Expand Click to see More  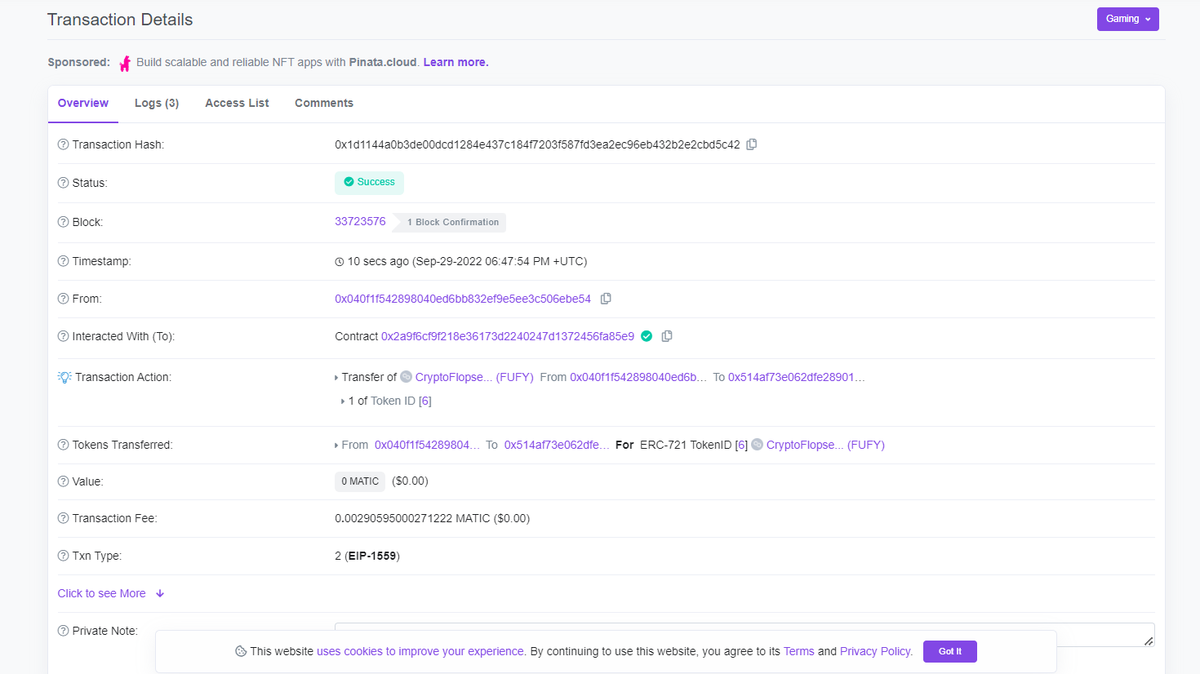point(110,593)
